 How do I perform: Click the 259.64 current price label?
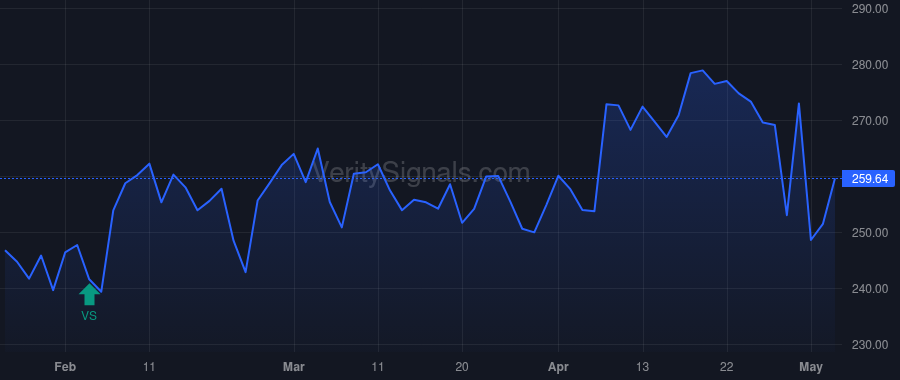[868, 179]
